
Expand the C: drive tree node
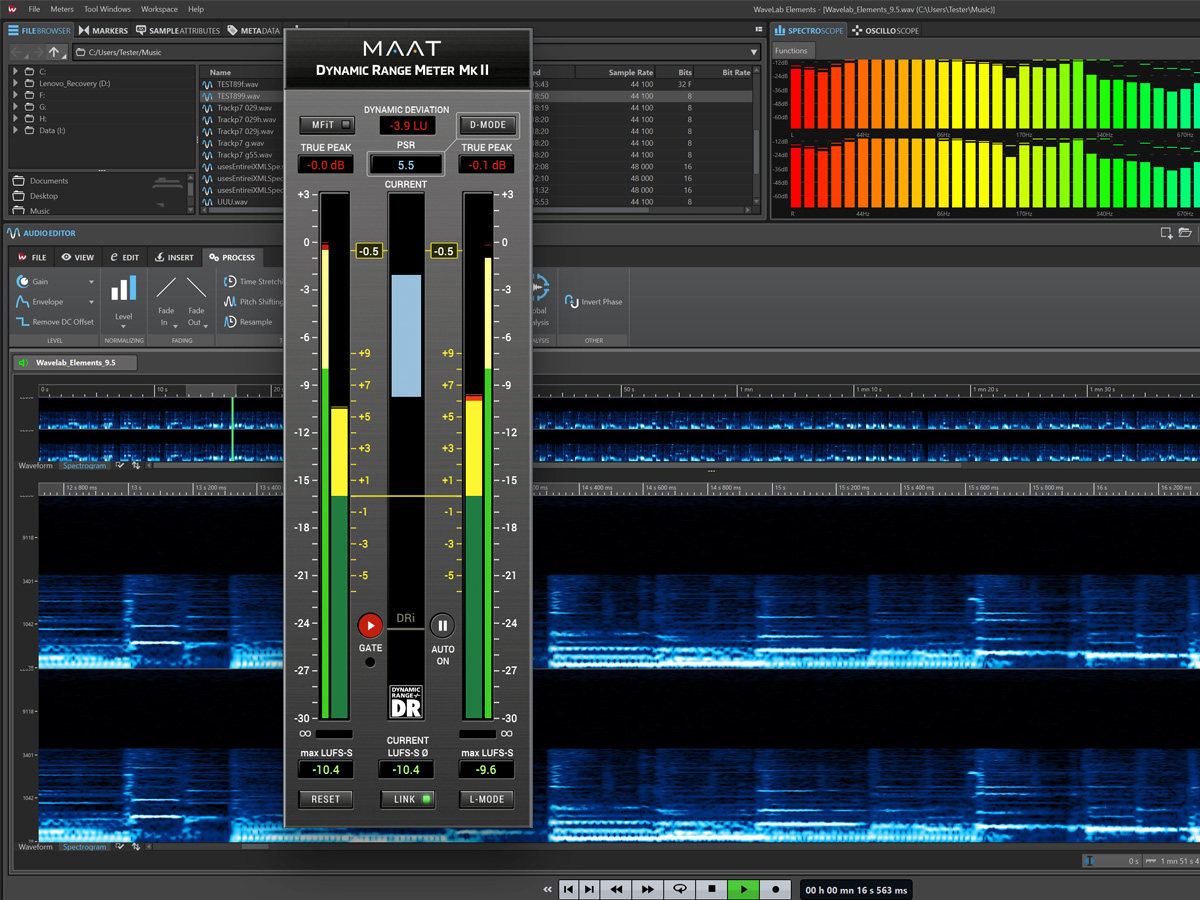click(x=16, y=72)
